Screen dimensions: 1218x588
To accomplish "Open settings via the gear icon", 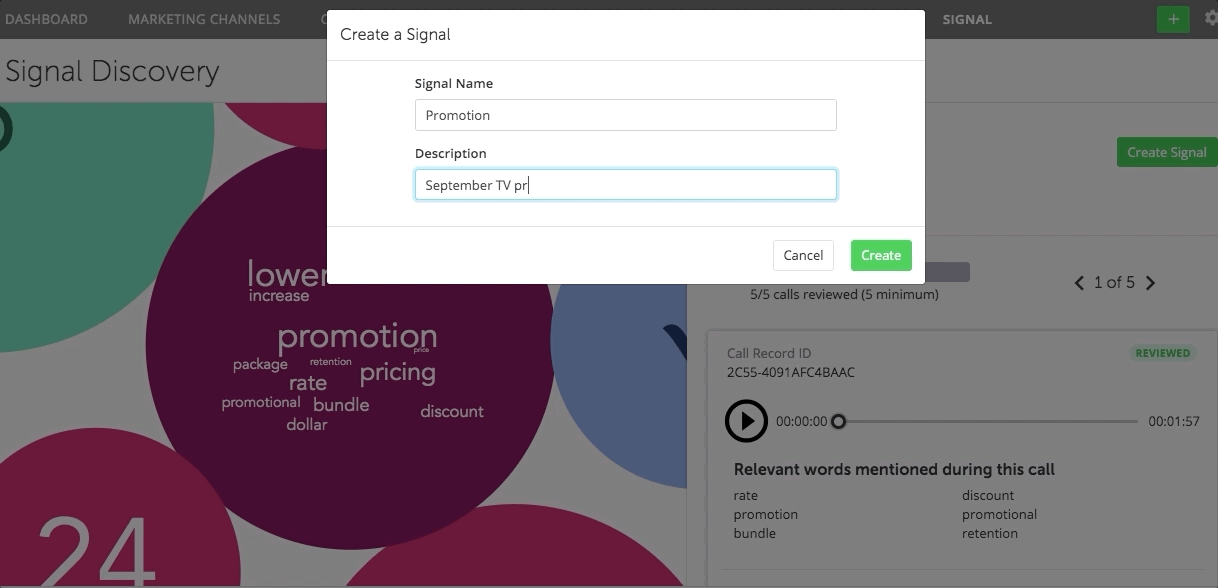I will (x=1209, y=19).
